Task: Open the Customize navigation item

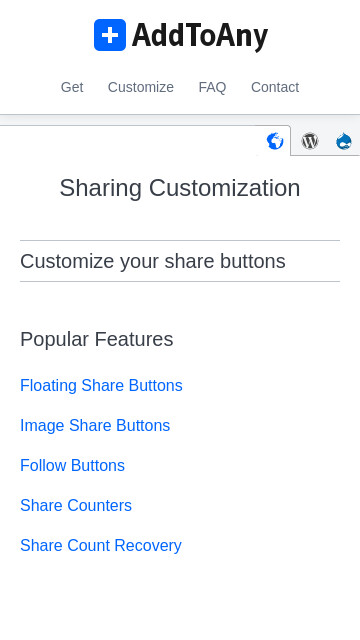Action: coord(141,87)
